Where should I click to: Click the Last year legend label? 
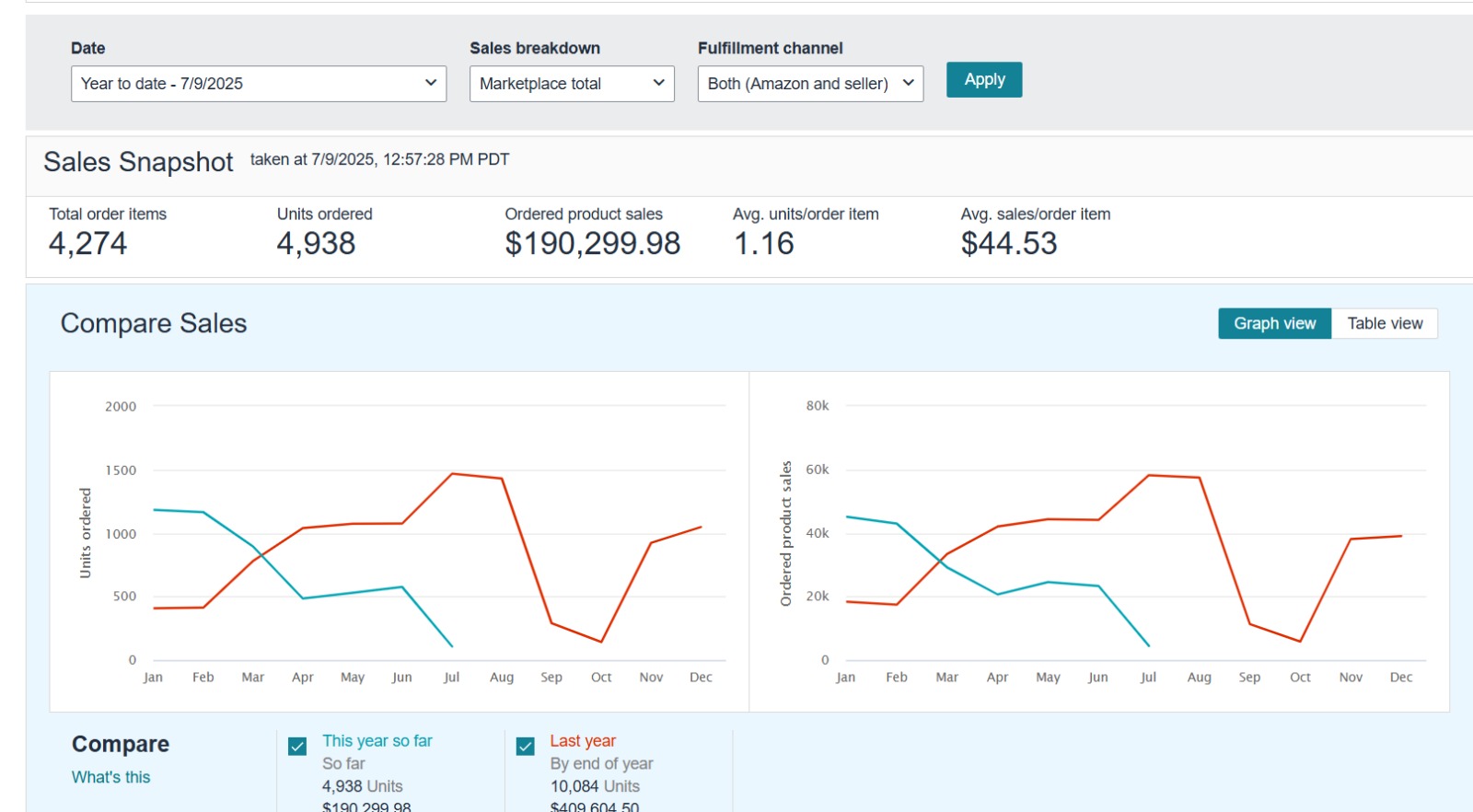pos(583,741)
